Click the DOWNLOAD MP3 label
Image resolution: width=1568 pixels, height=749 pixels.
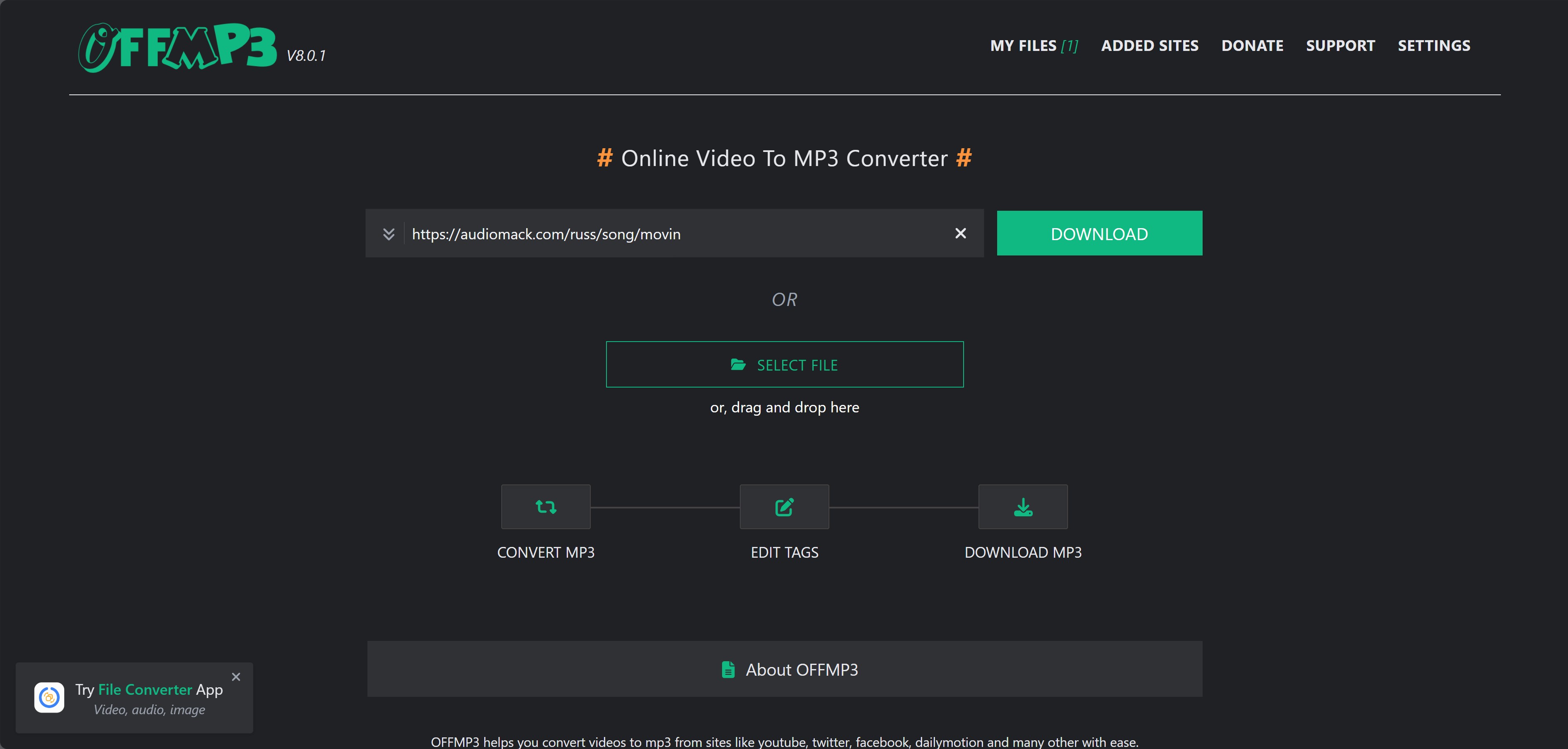(x=1022, y=552)
